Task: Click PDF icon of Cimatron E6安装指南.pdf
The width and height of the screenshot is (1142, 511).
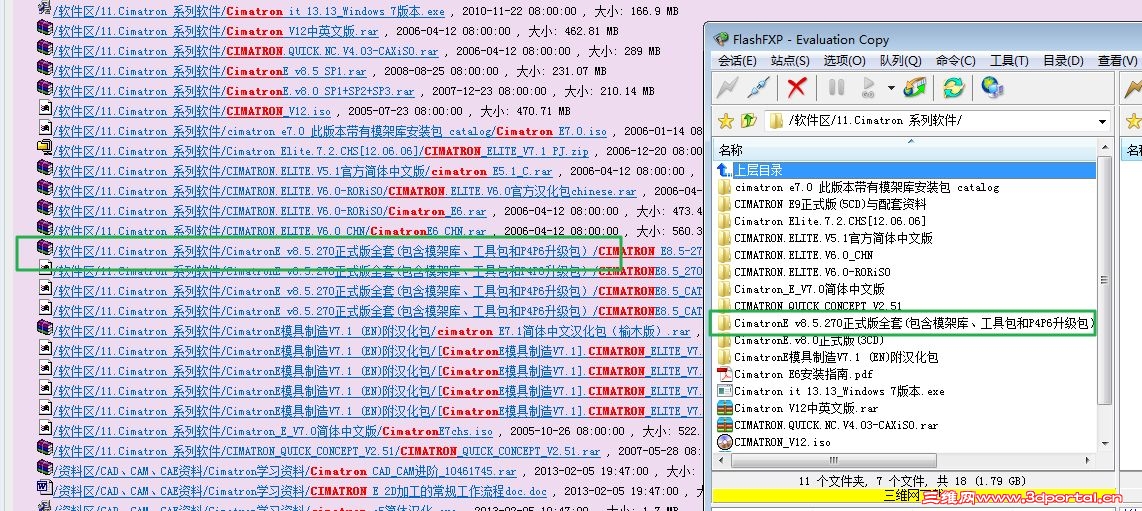Action: [724, 374]
